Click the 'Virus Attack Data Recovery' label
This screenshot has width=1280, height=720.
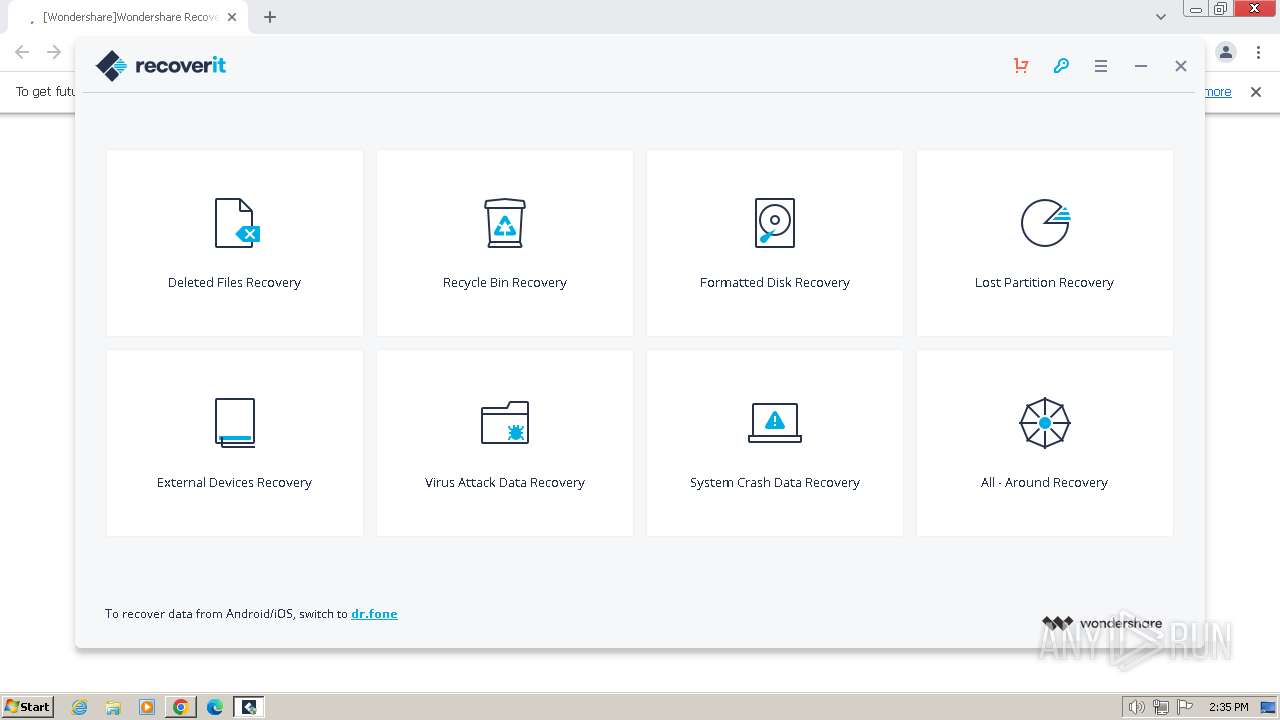(x=505, y=483)
